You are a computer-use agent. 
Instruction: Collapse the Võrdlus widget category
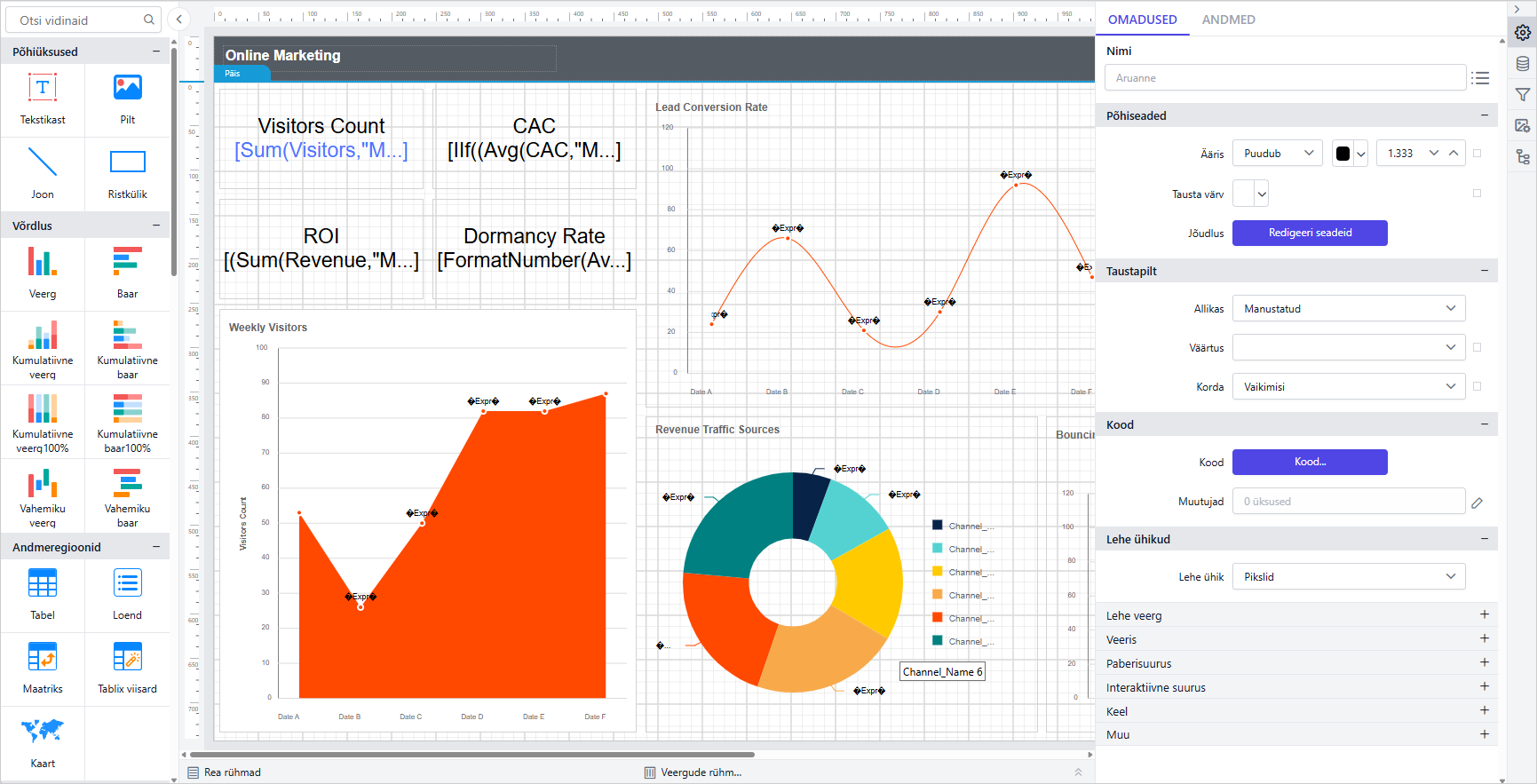[x=156, y=226]
